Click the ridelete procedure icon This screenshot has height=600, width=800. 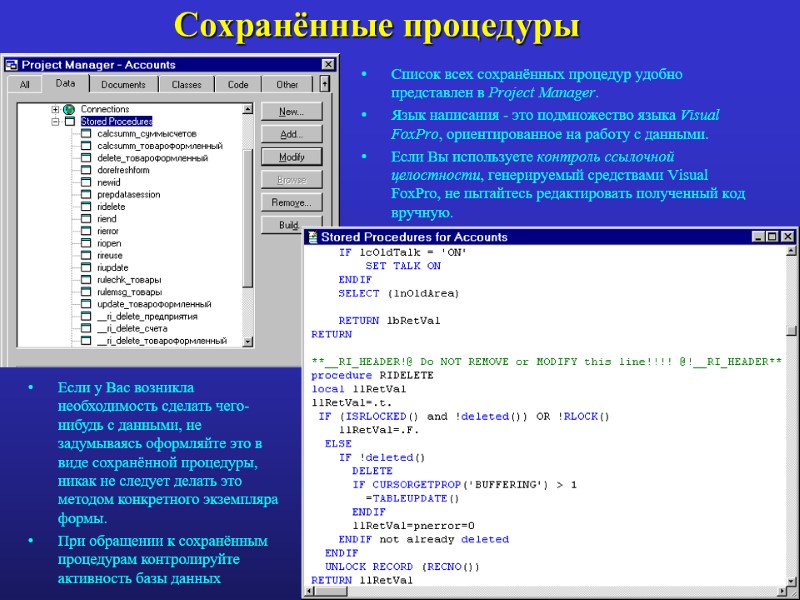(85, 206)
